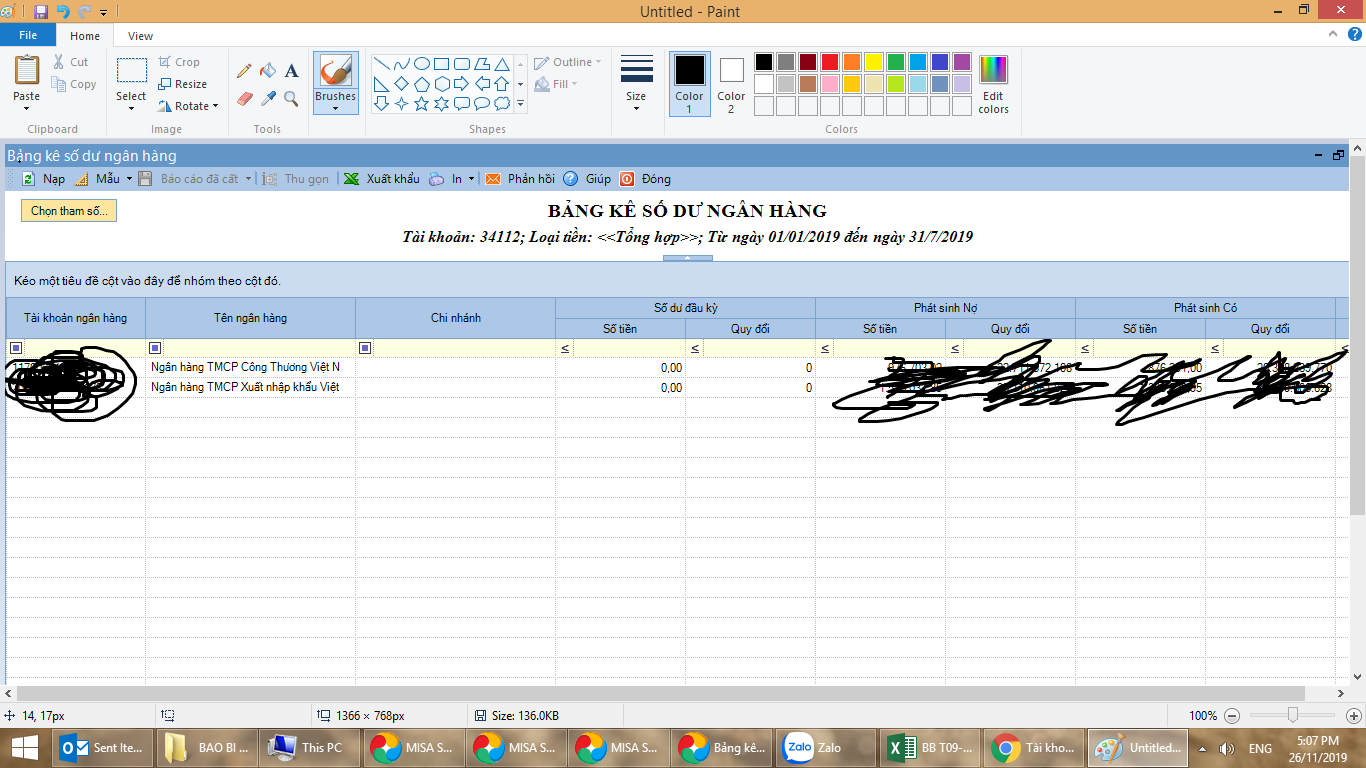This screenshot has height=768, width=1366.
Task: Open the File menu
Action: tap(28, 36)
